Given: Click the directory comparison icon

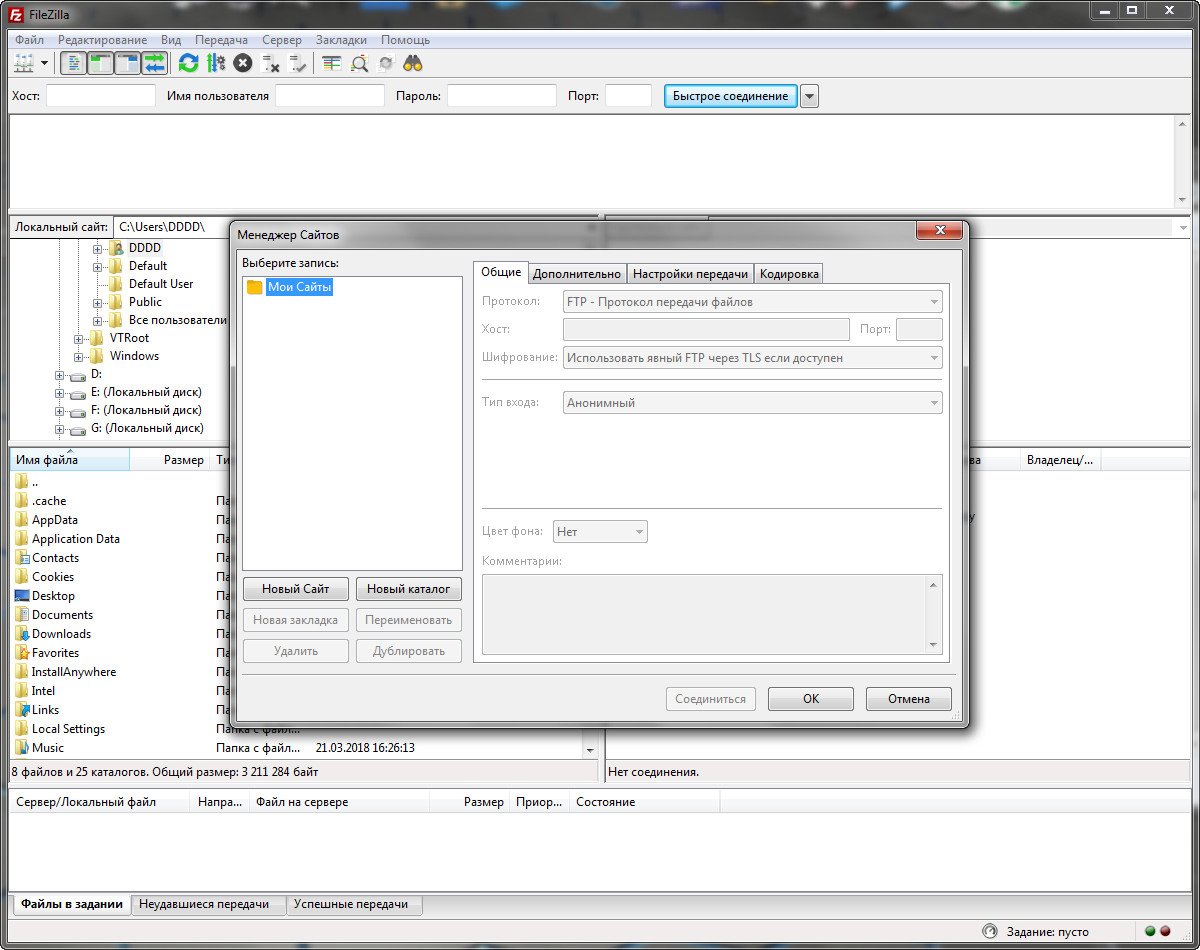Looking at the screenshot, I should 359,63.
